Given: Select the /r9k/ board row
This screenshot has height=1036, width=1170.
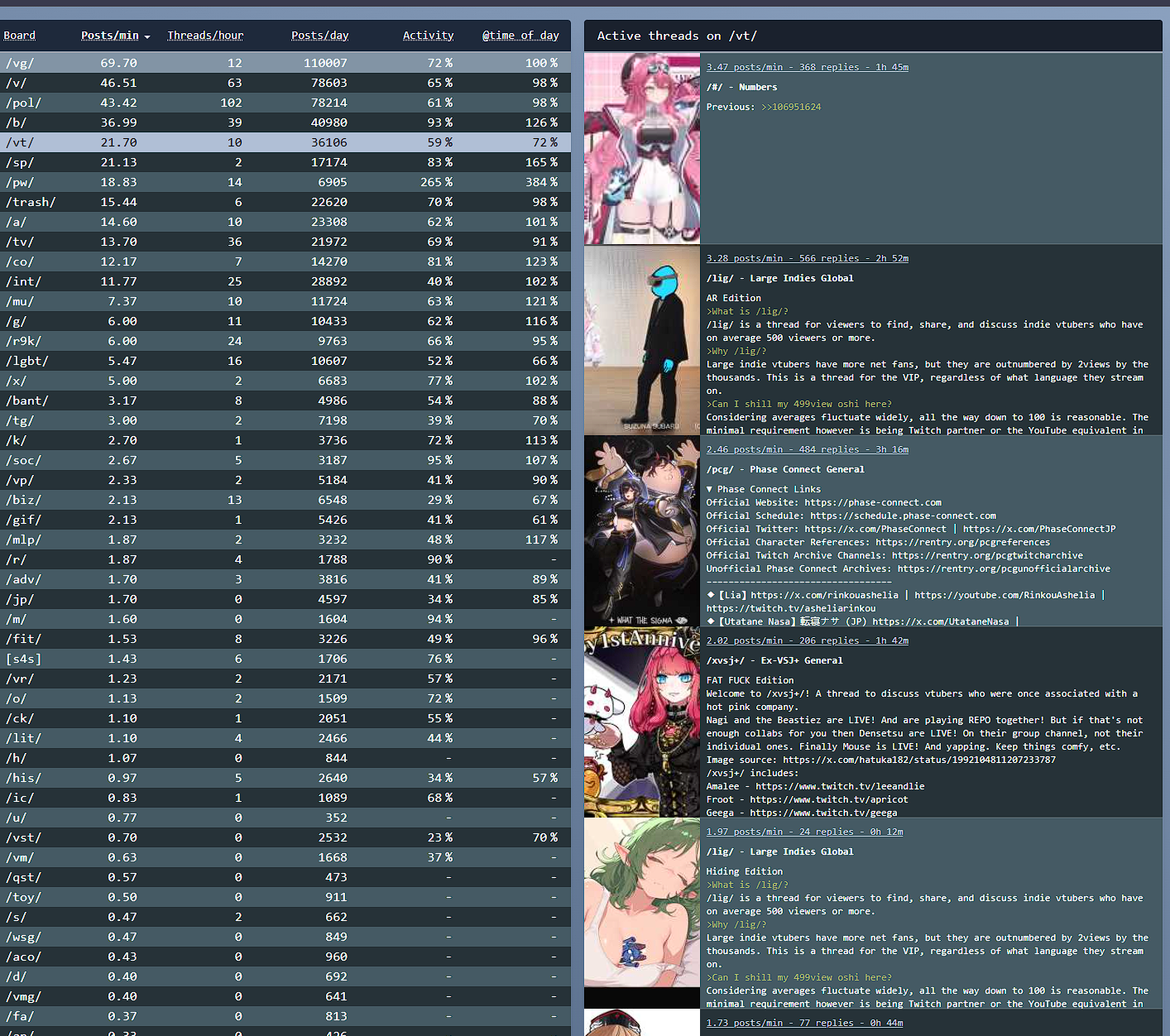Looking at the screenshot, I should point(285,341).
